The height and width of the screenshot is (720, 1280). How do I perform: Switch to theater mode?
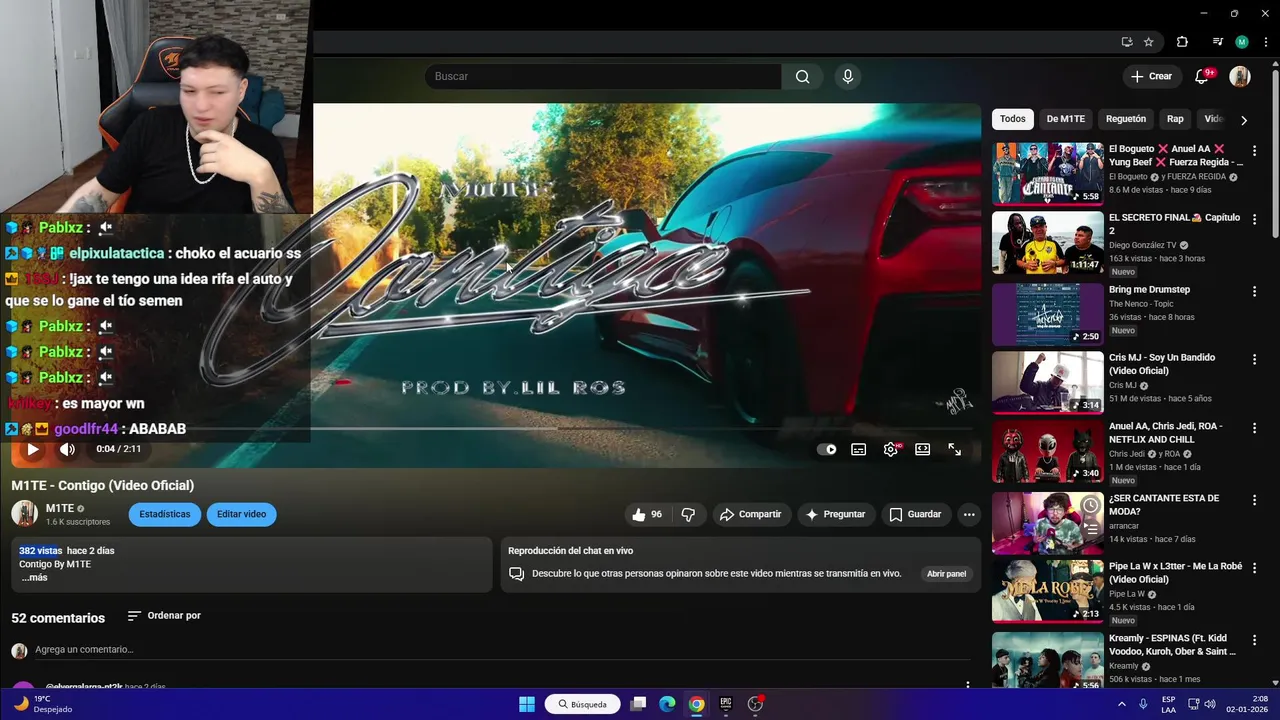pos(923,450)
